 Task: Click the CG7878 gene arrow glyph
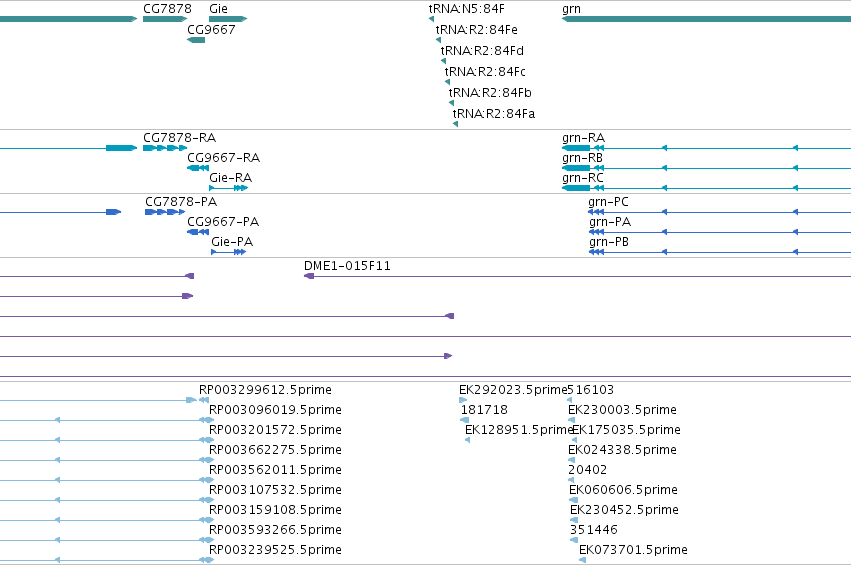(165, 19)
